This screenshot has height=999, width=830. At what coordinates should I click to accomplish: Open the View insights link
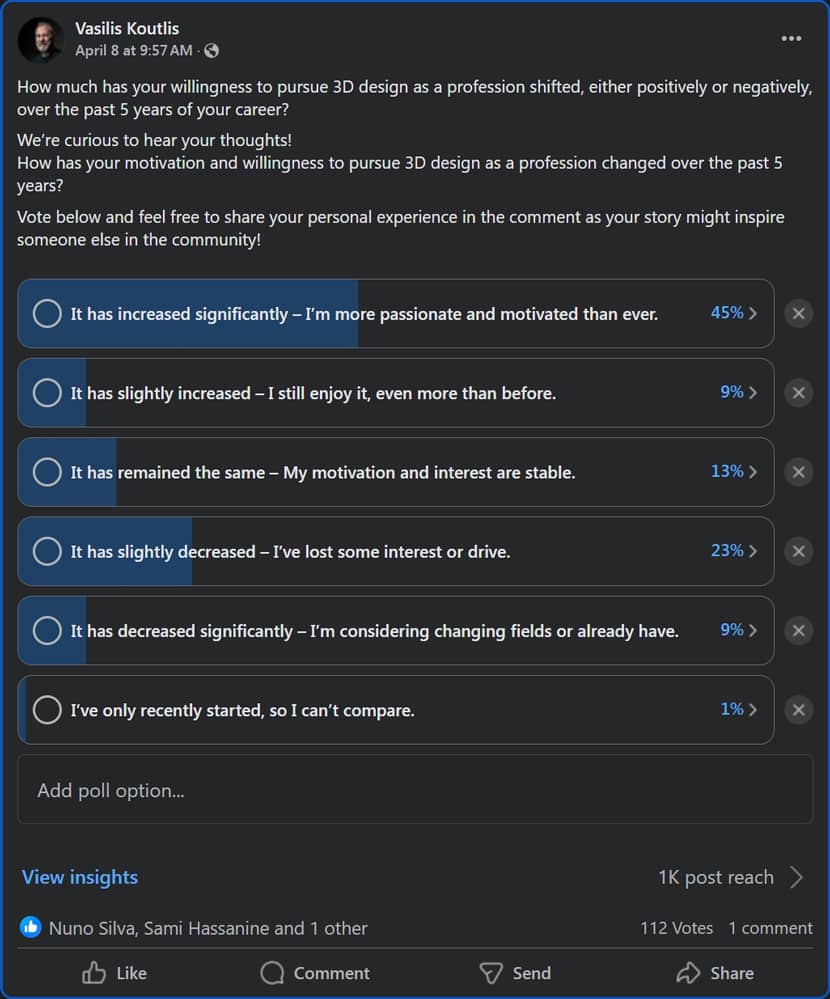tap(80, 877)
